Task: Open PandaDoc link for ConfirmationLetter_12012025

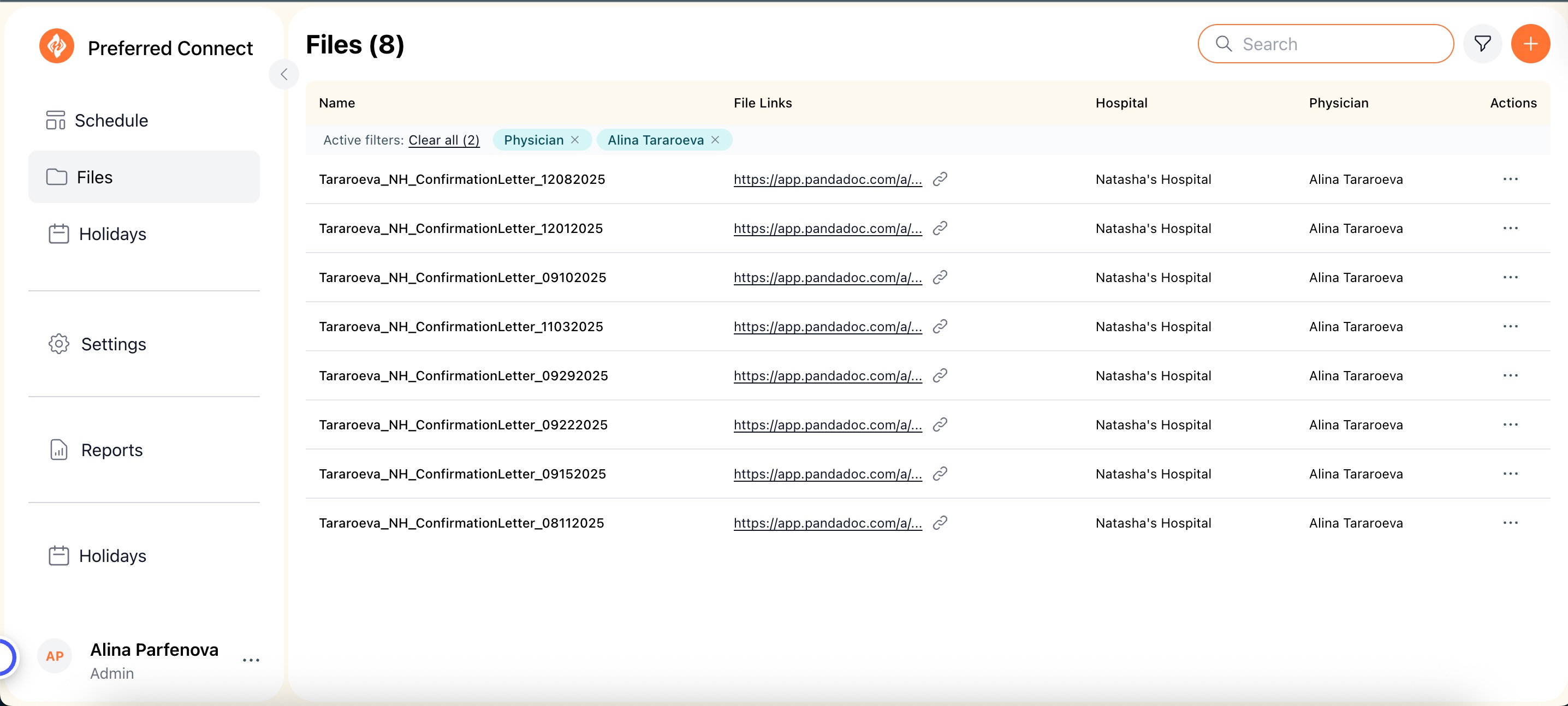Action: click(x=827, y=229)
